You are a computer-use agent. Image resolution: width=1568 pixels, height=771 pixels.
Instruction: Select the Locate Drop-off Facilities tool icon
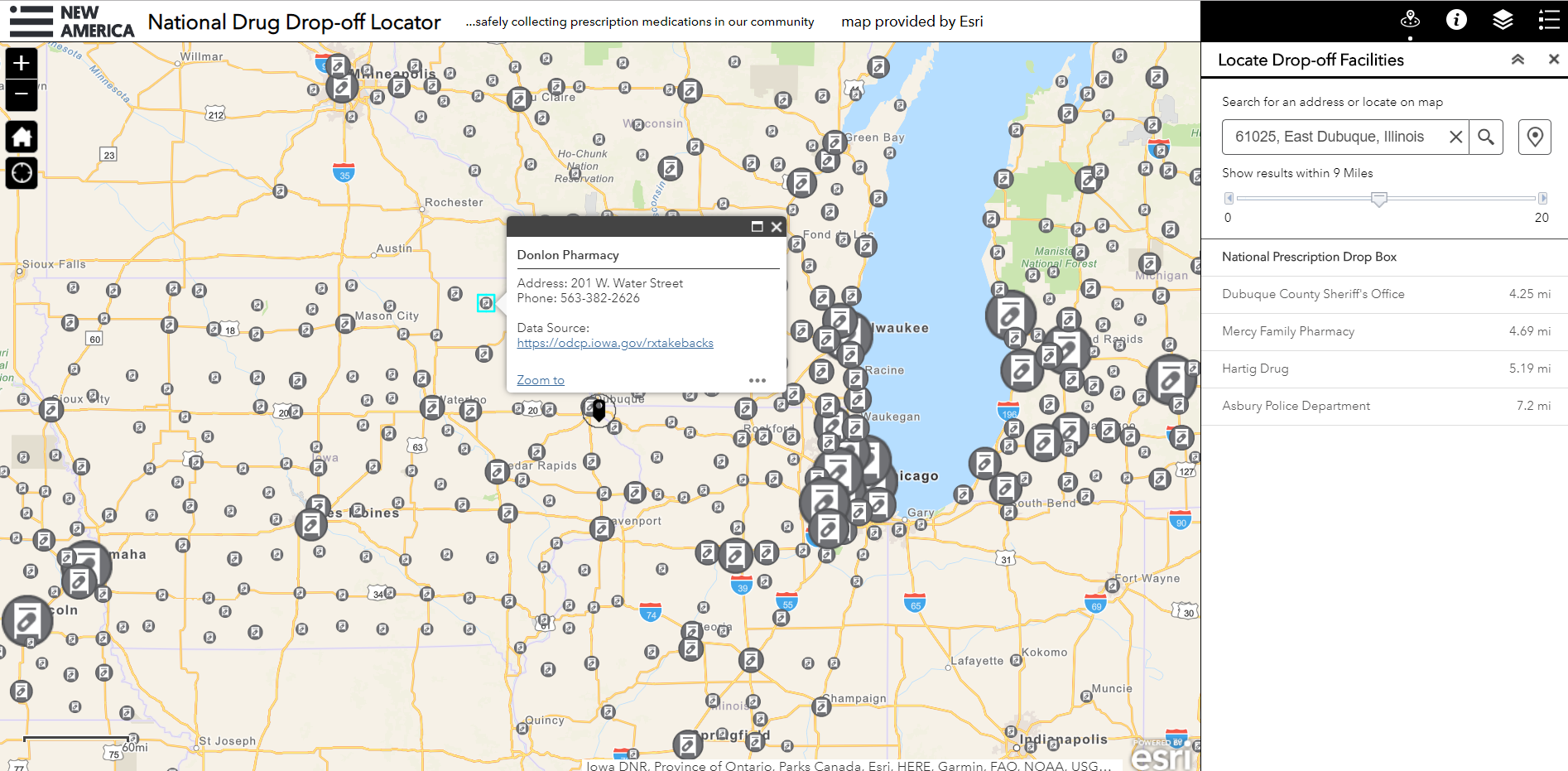click(1410, 18)
